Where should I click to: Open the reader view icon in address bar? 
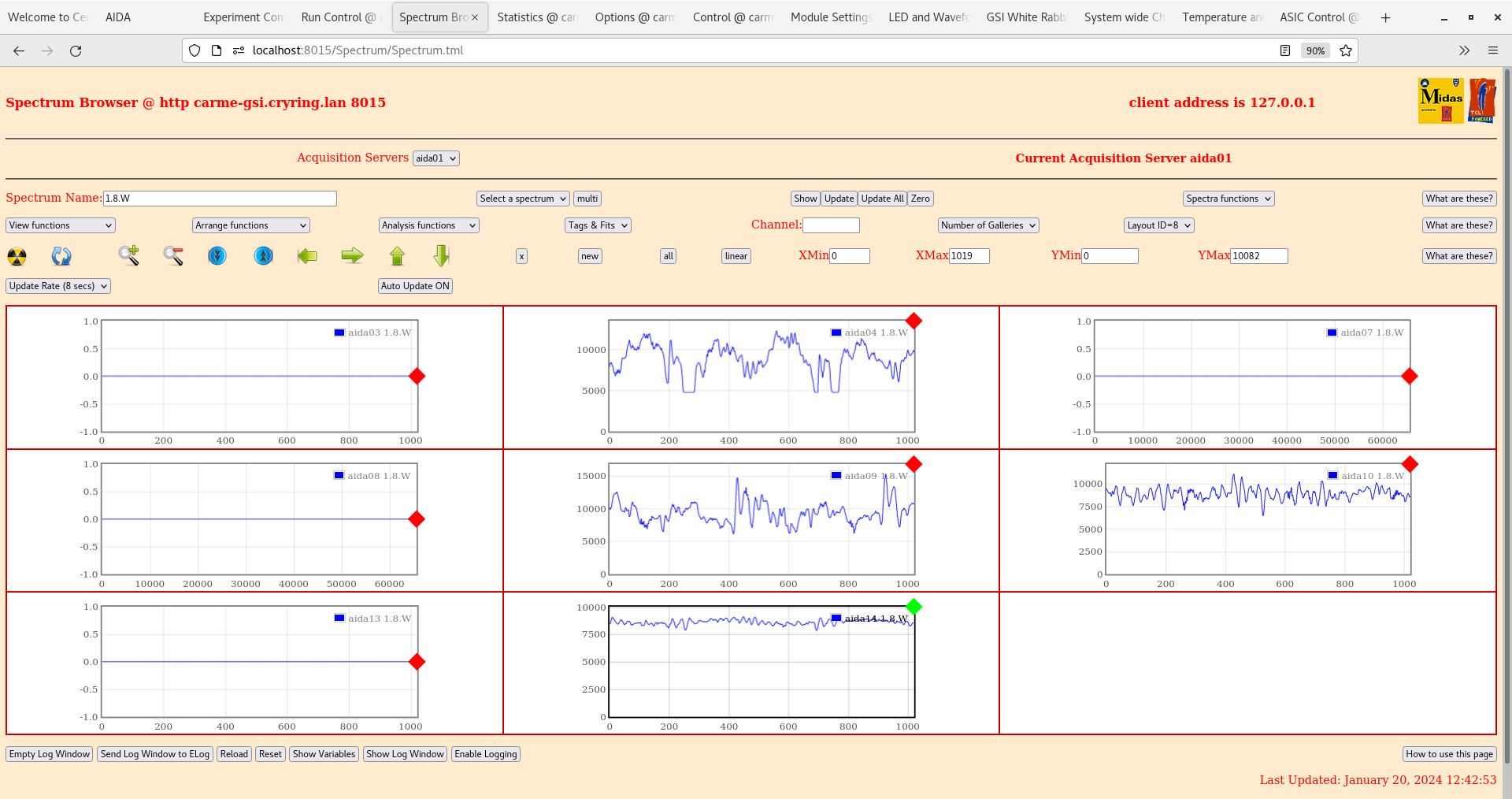(x=1284, y=50)
